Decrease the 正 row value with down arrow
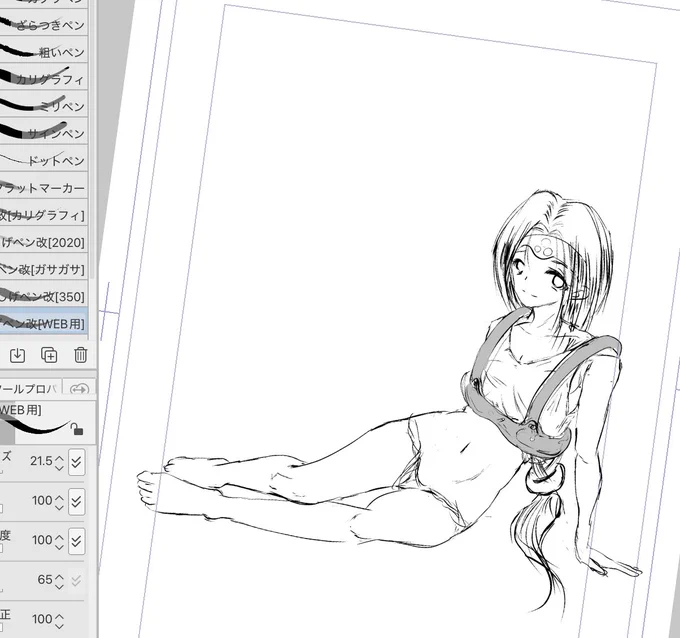The height and width of the screenshot is (638, 680). tap(59, 625)
